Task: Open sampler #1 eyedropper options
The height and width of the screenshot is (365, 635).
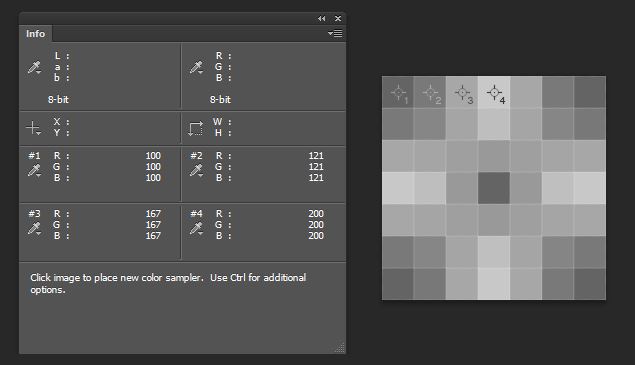Action: pyautogui.click(x=34, y=171)
